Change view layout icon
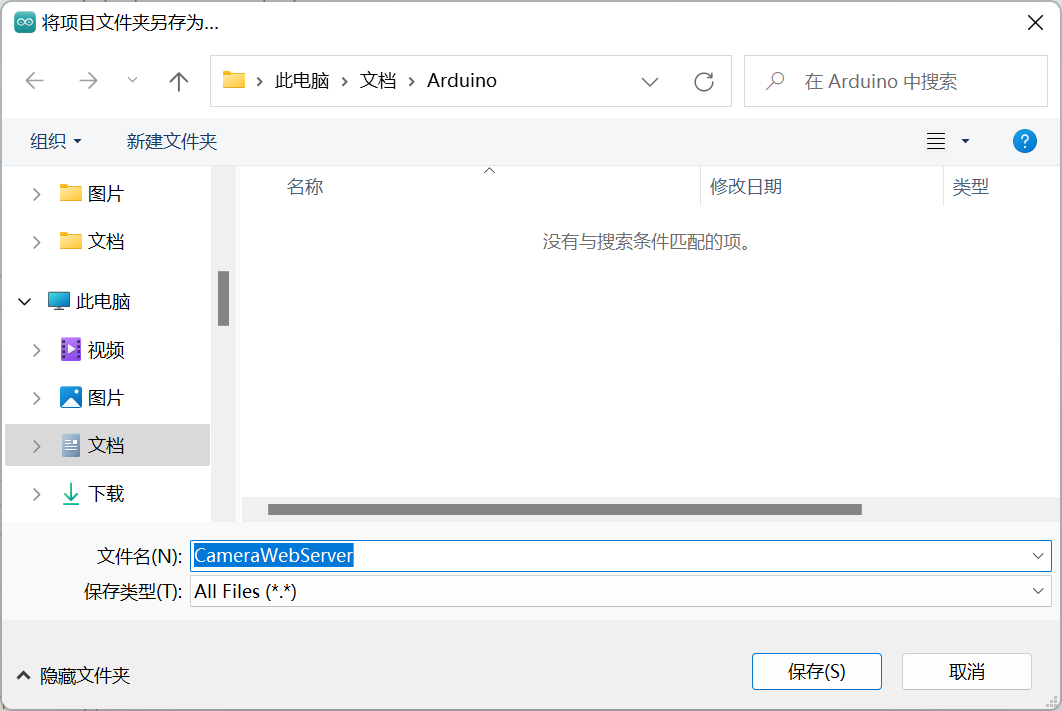Viewport: 1062px width, 711px height. 936,141
